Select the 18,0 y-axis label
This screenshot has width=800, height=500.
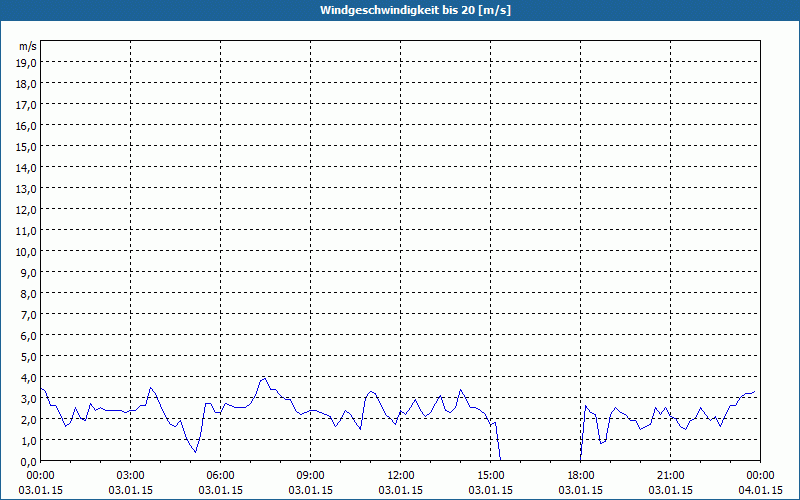28,84
